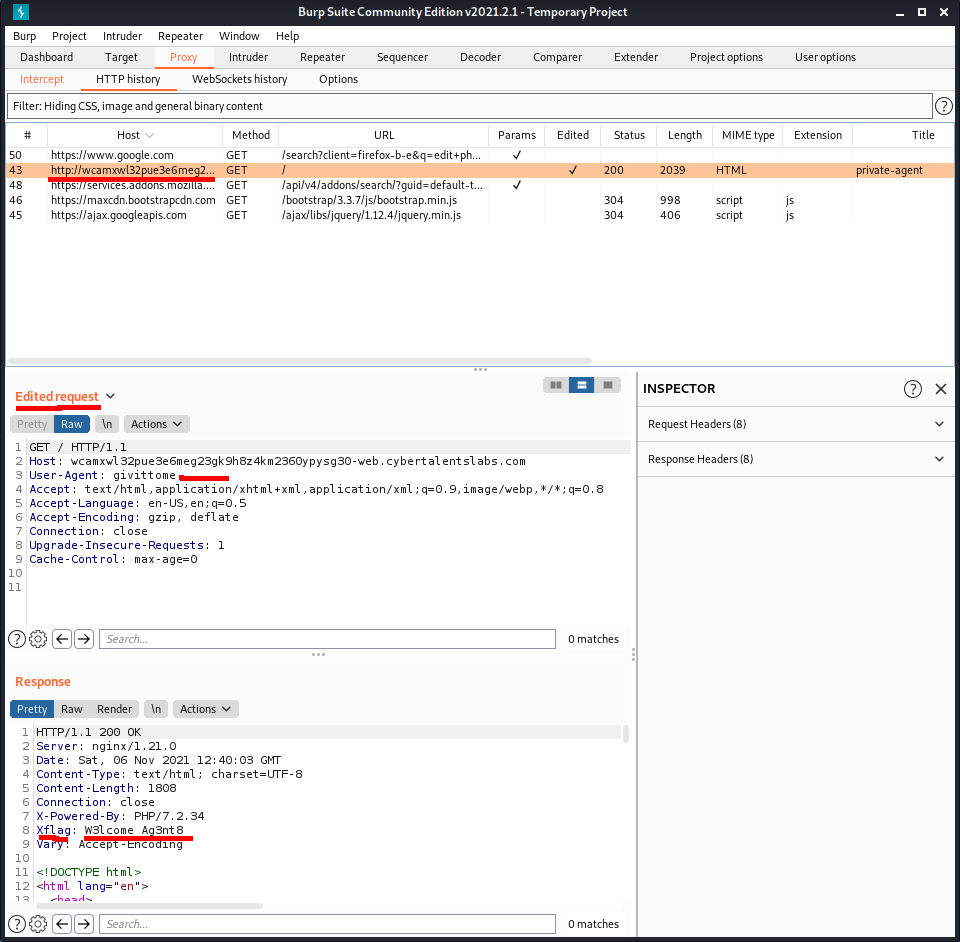Go to next response search match

[84, 924]
